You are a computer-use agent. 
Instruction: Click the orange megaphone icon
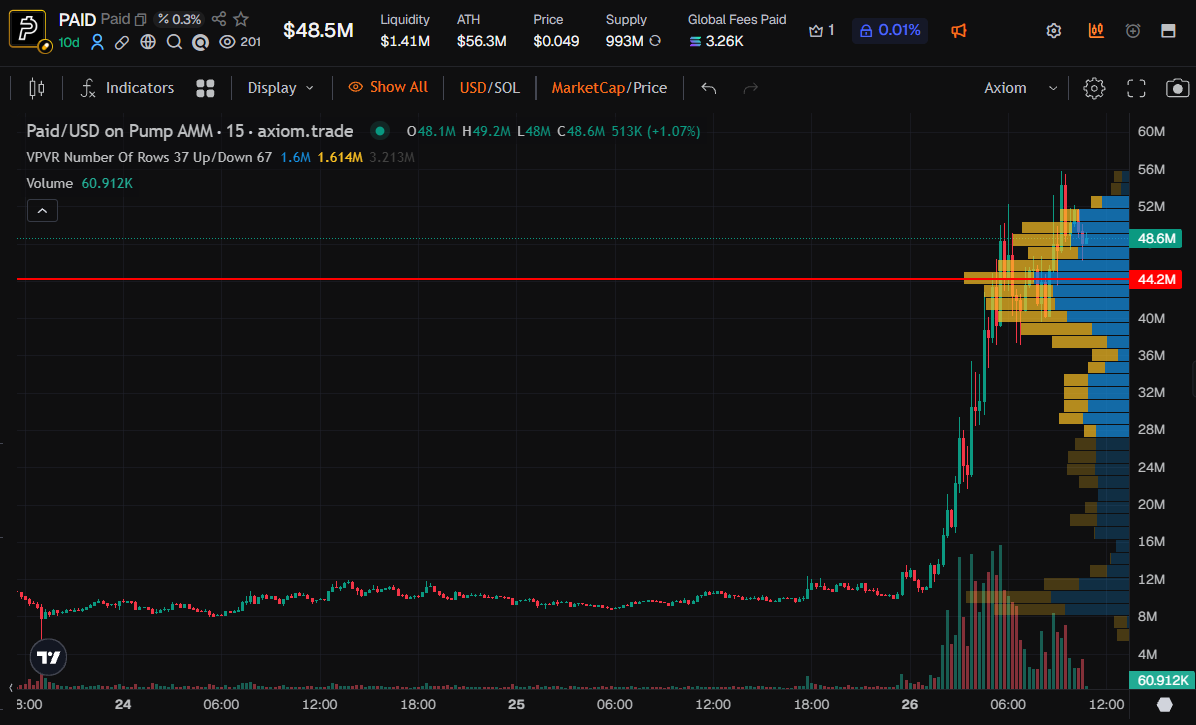959,30
